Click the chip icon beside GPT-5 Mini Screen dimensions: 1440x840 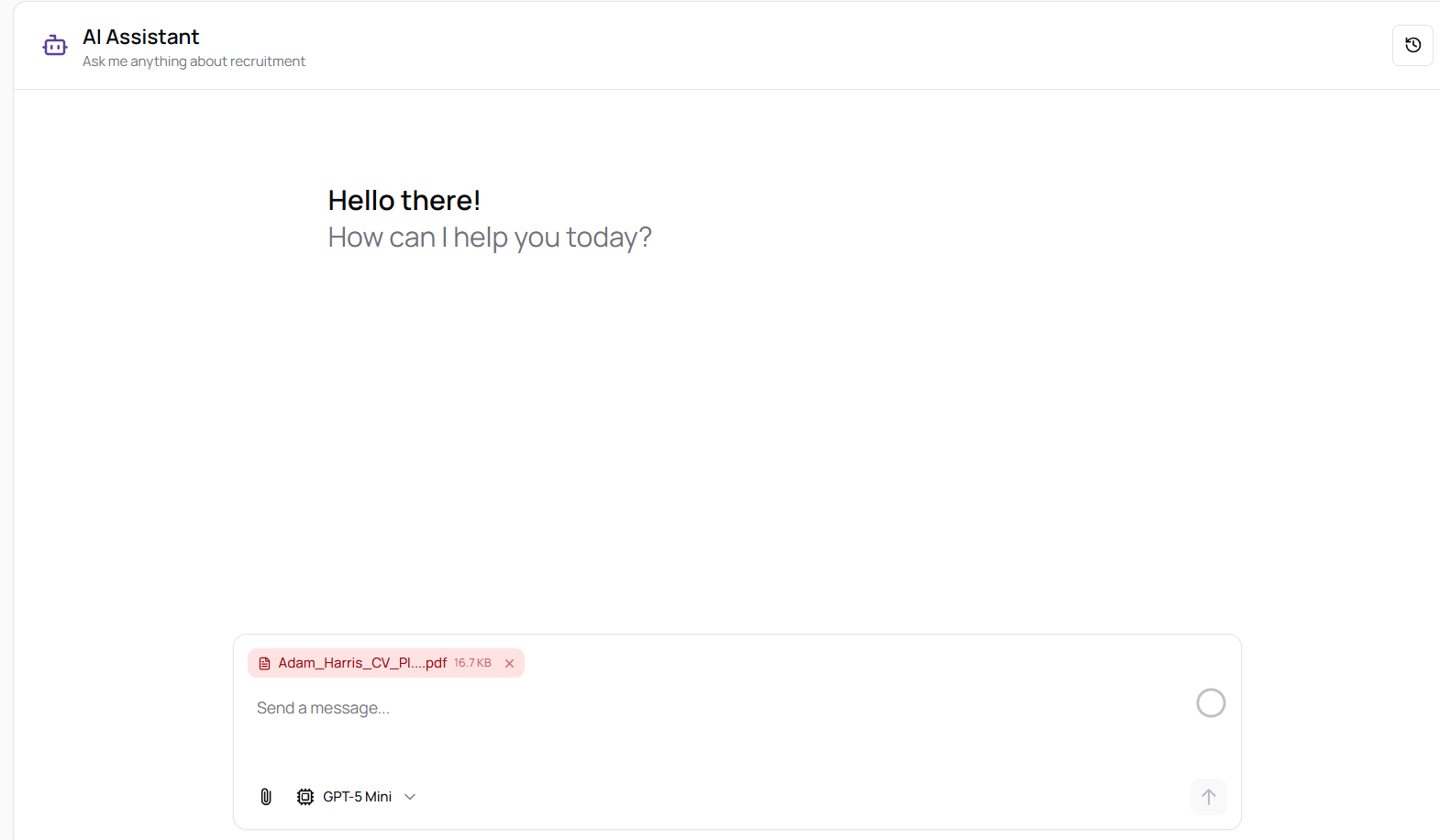pyautogui.click(x=305, y=797)
